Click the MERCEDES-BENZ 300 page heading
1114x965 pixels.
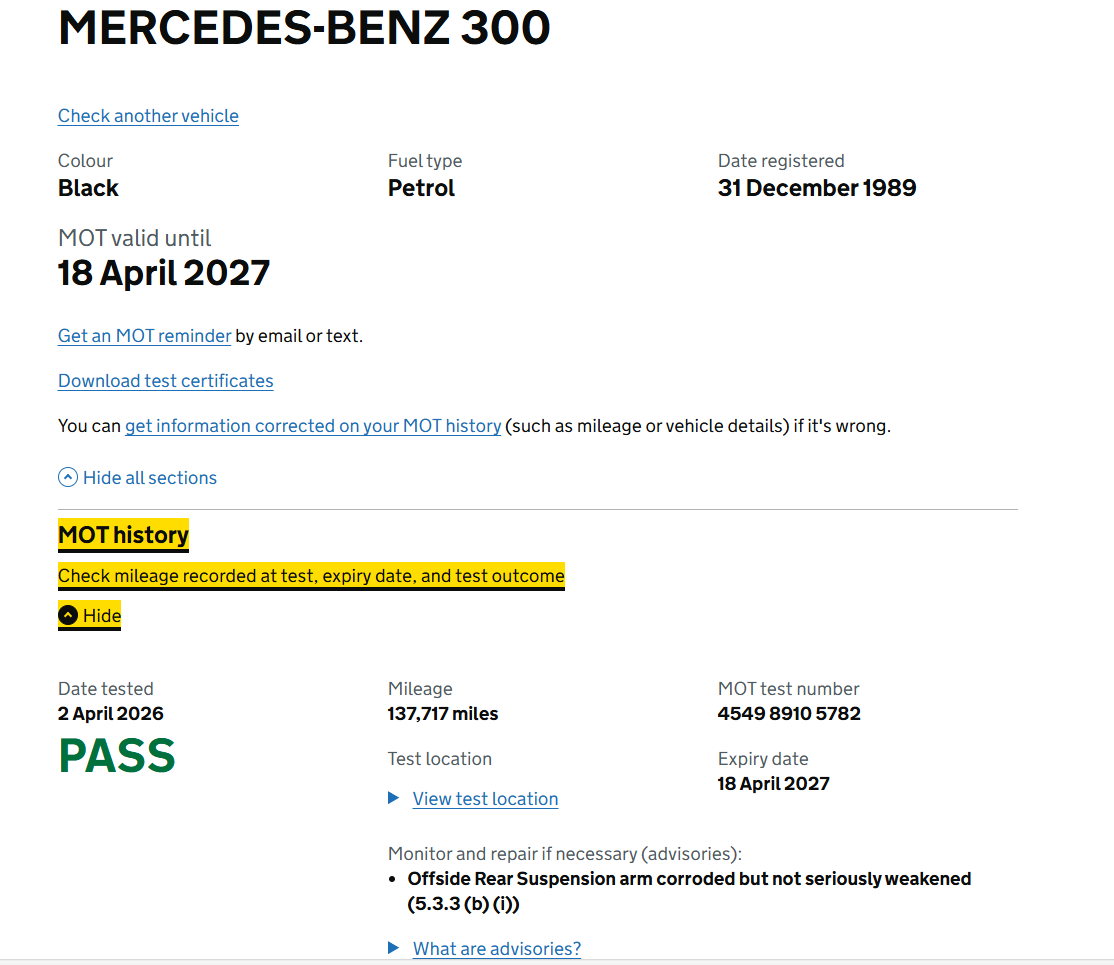(304, 28)
